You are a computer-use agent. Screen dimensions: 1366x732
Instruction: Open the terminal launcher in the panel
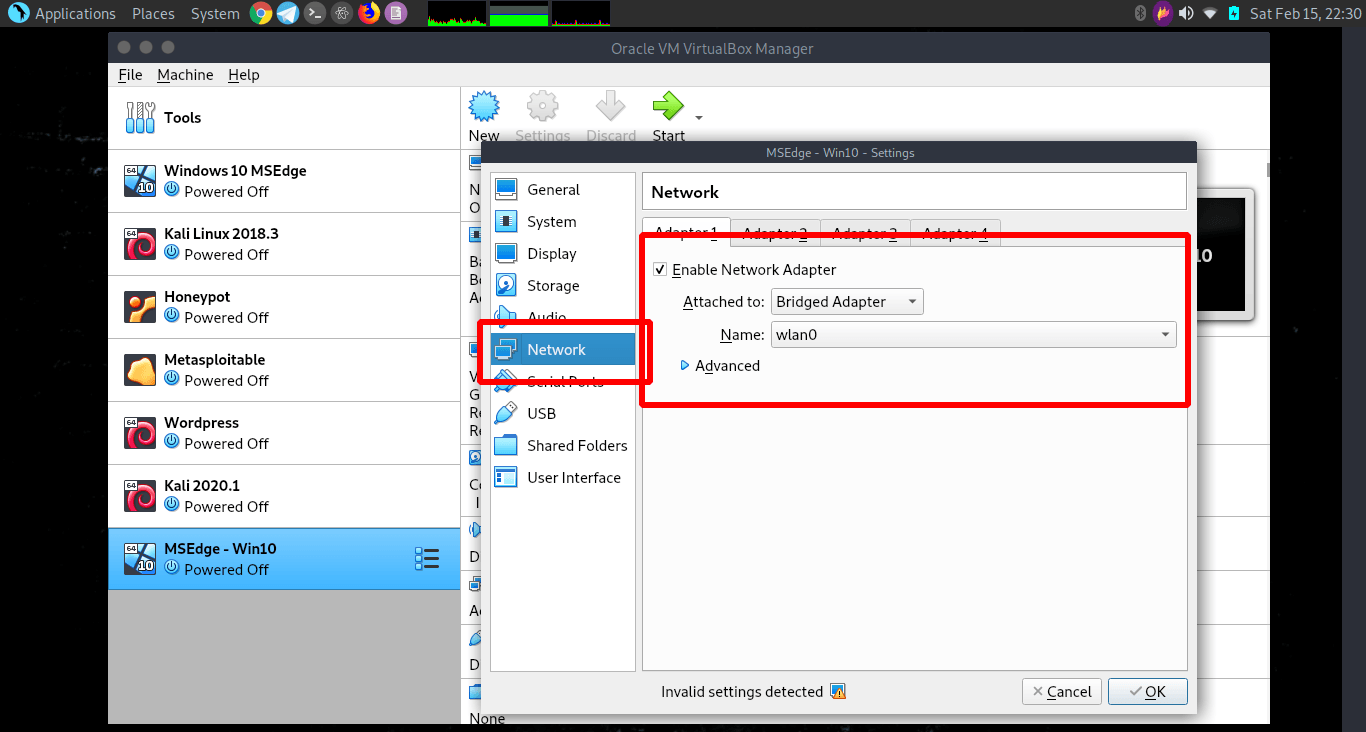[315, 13]
